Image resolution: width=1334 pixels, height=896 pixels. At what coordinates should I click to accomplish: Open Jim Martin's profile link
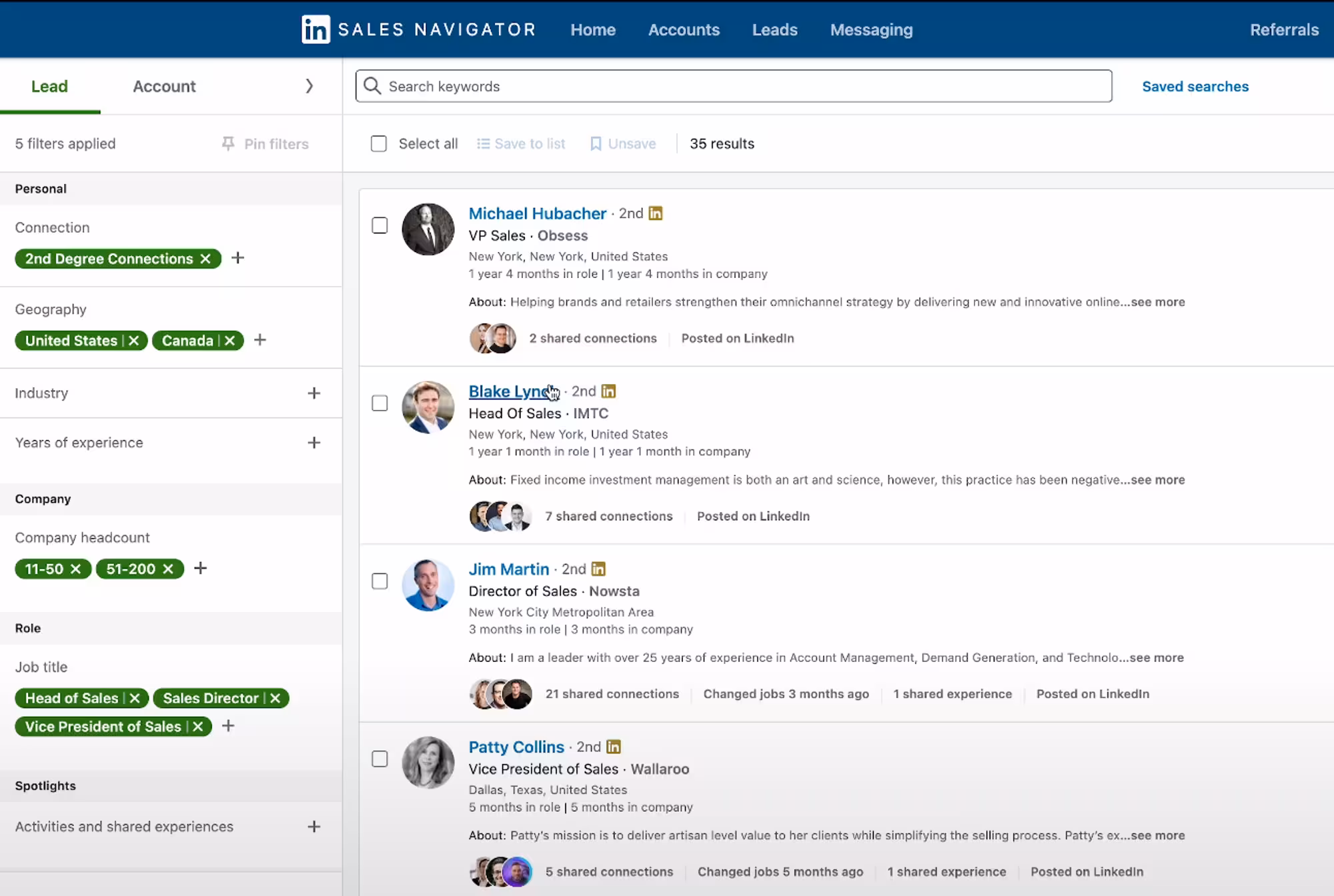click(508, 569)
